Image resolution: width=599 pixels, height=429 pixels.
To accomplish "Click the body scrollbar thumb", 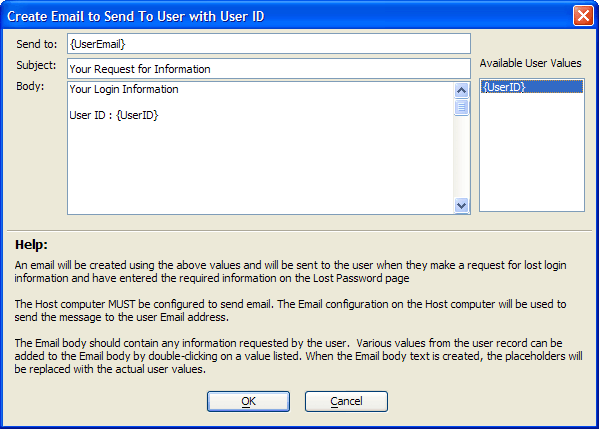I will point(461,107).
